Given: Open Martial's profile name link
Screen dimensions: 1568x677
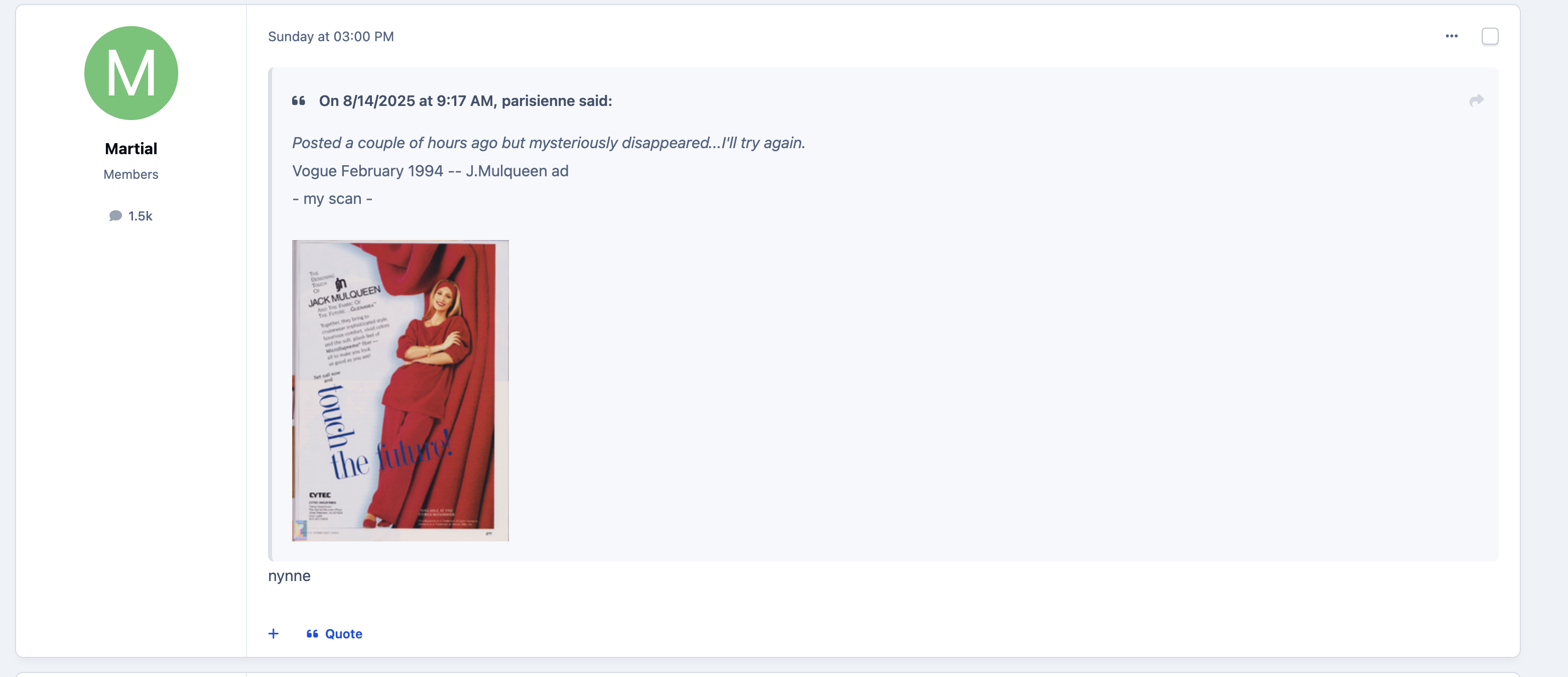Looking at the screenshot, I should pos(131,149).
